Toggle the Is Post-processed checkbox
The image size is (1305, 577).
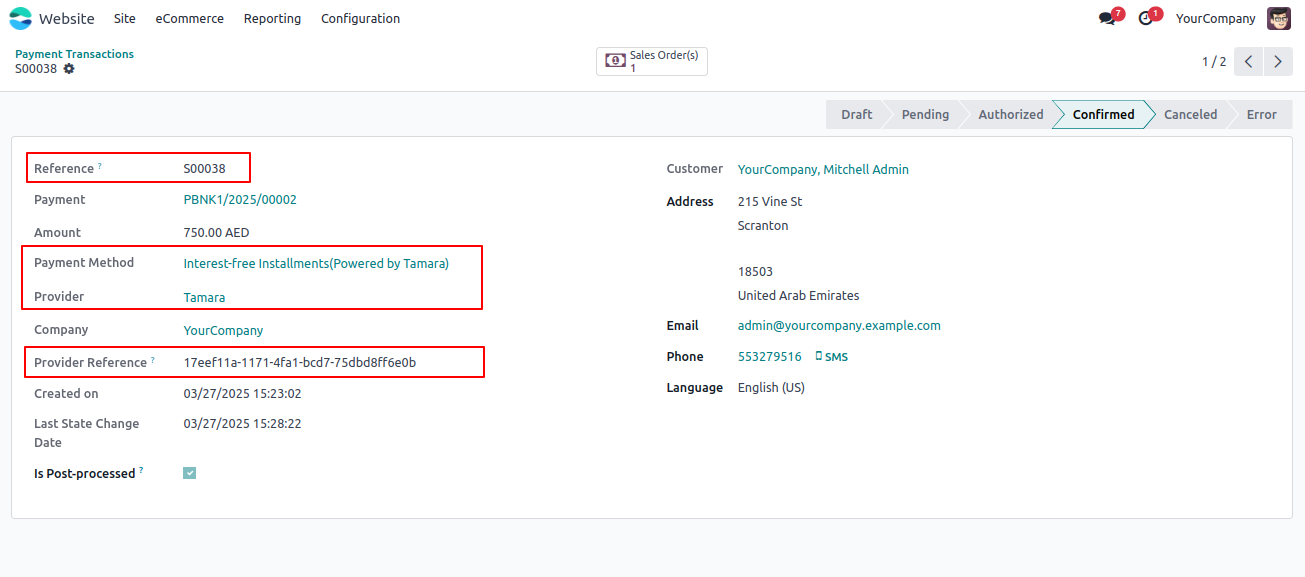(x=190, y=473)
